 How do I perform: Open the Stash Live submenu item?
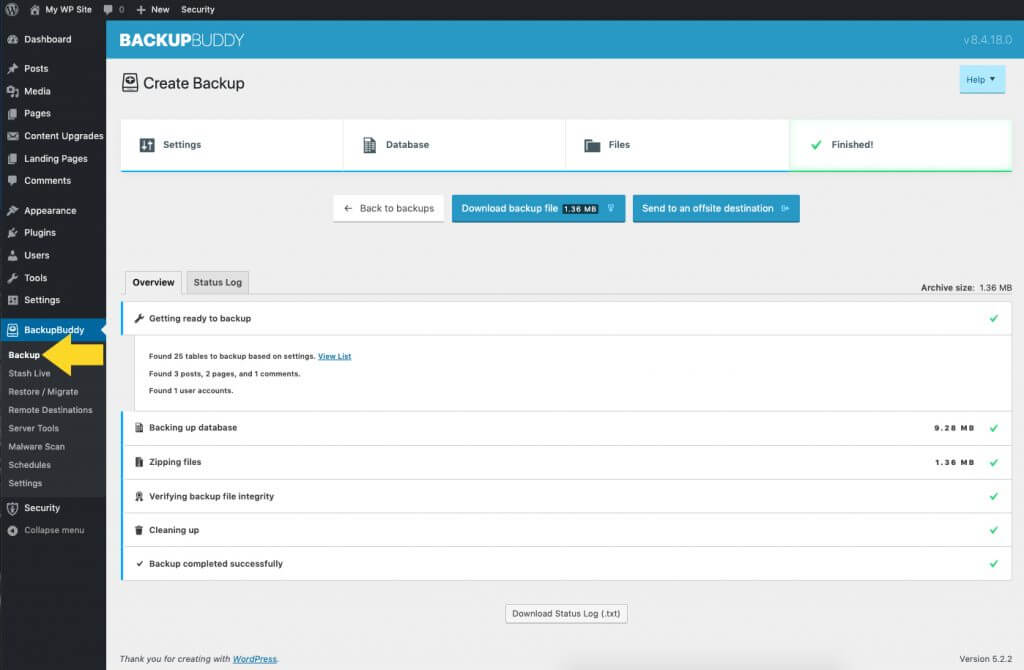pos(29,374)
